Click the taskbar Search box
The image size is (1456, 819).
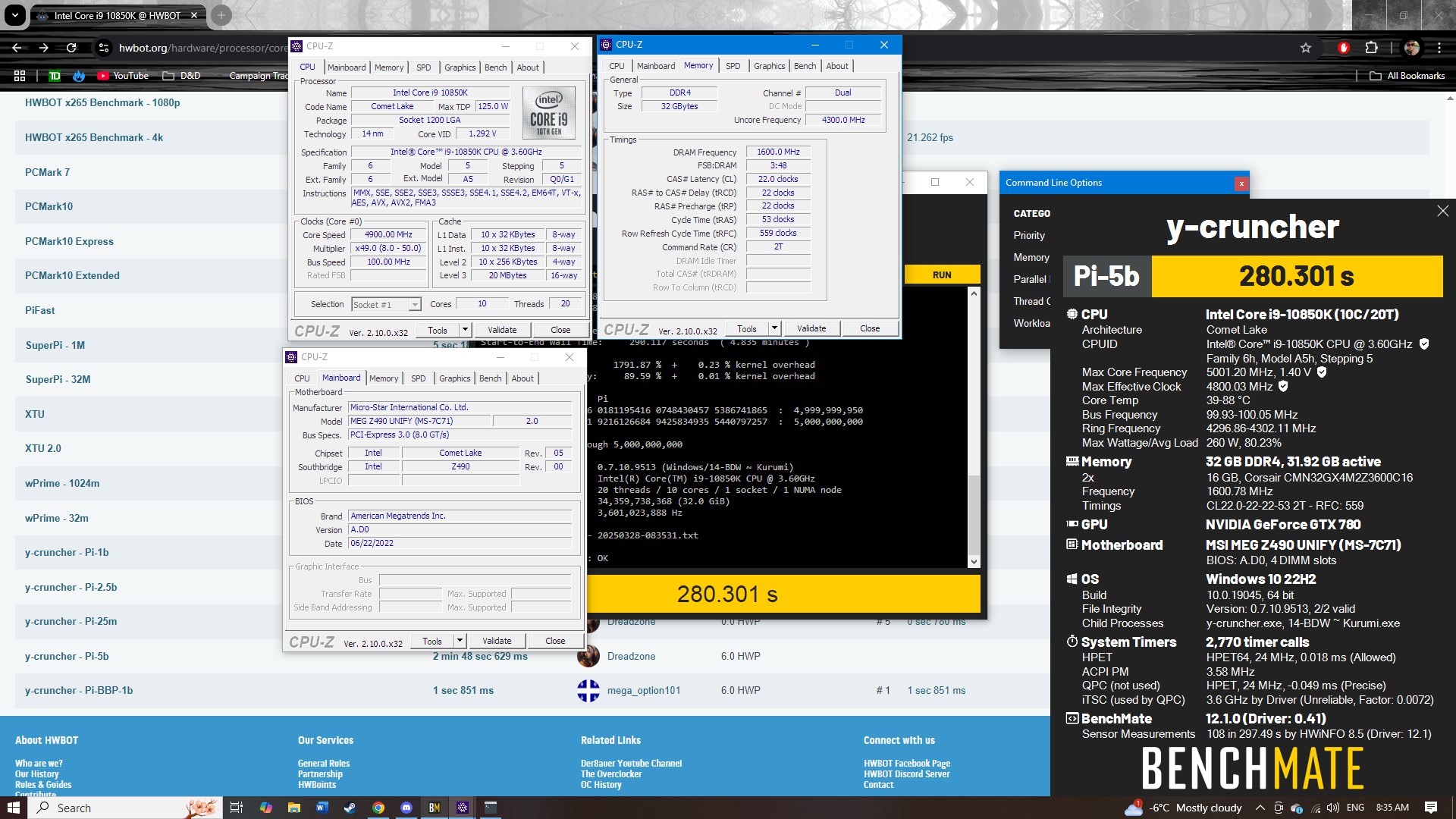tap(125, 808)
